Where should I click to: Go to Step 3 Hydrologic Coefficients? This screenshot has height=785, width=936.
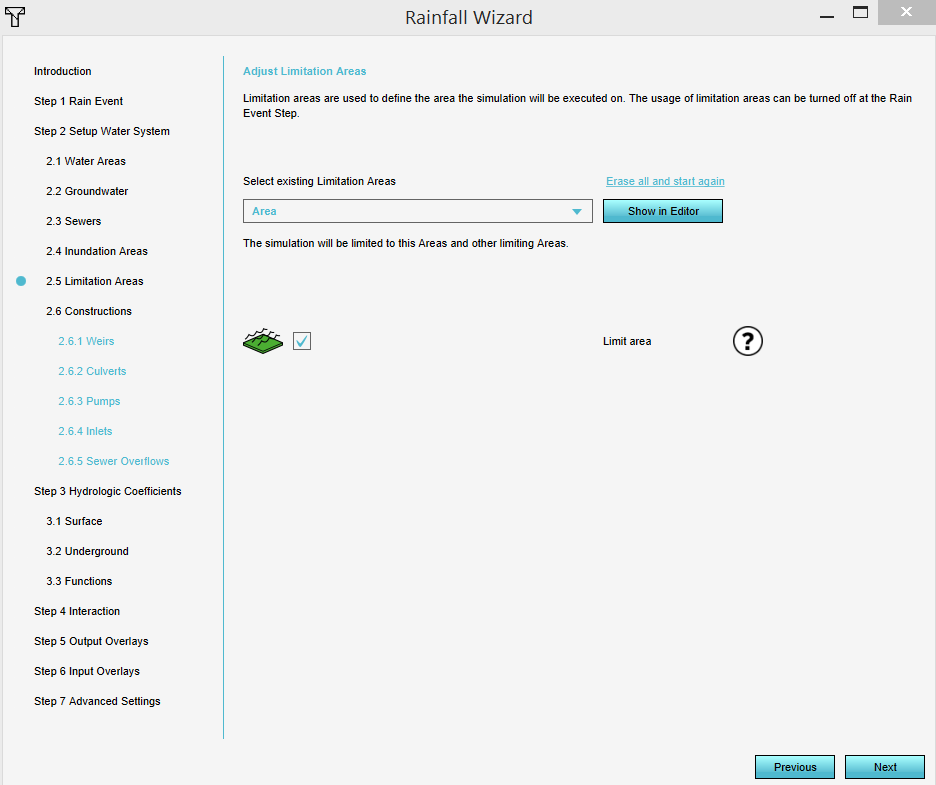(107, 491)
